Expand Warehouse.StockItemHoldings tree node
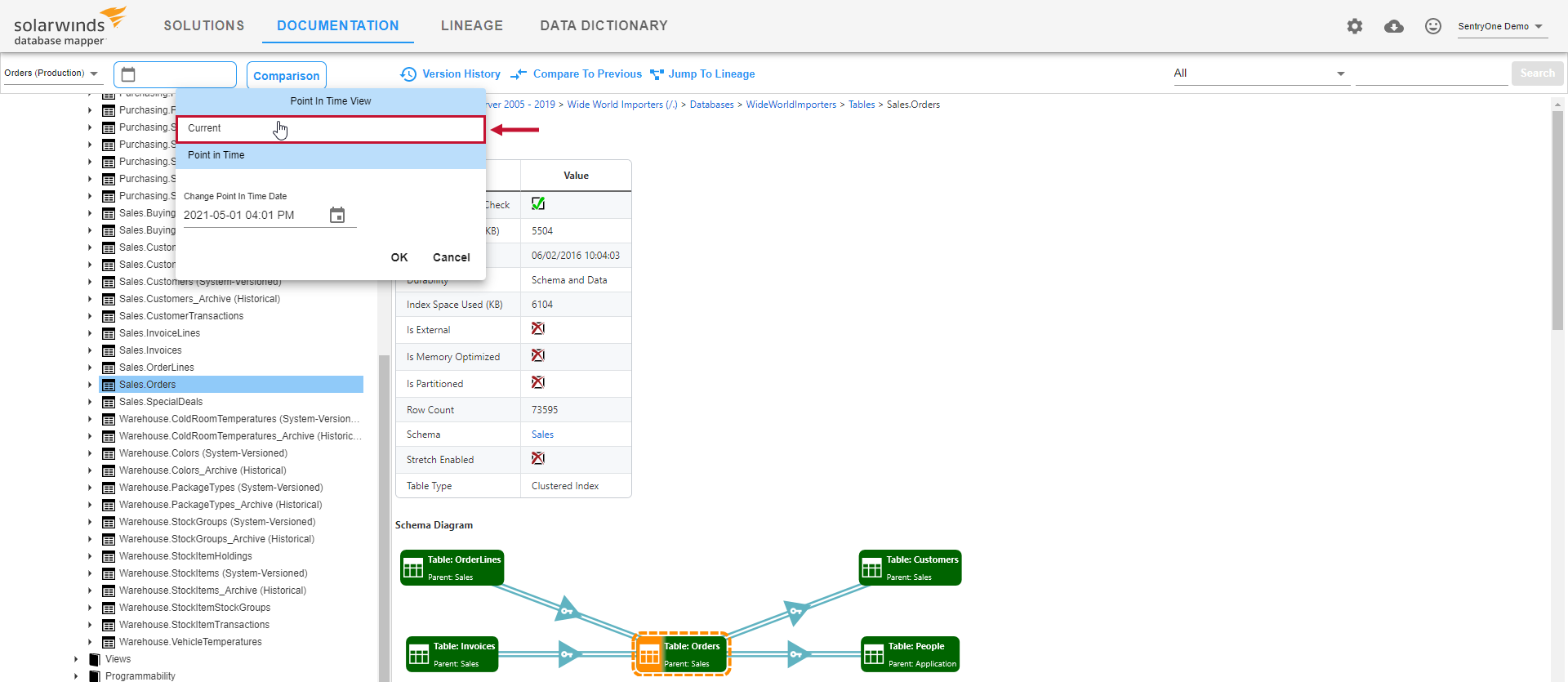 pos(90,556)
